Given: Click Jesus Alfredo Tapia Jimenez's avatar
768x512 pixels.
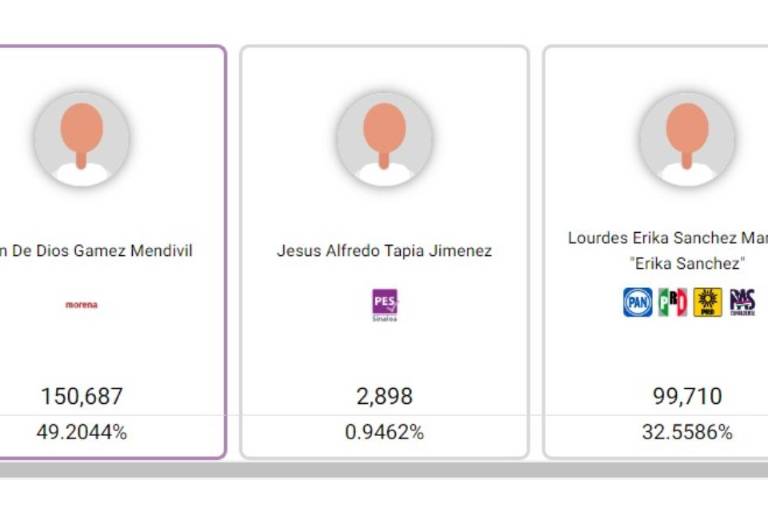Looking at the screenshot, I should pos(384,140).
